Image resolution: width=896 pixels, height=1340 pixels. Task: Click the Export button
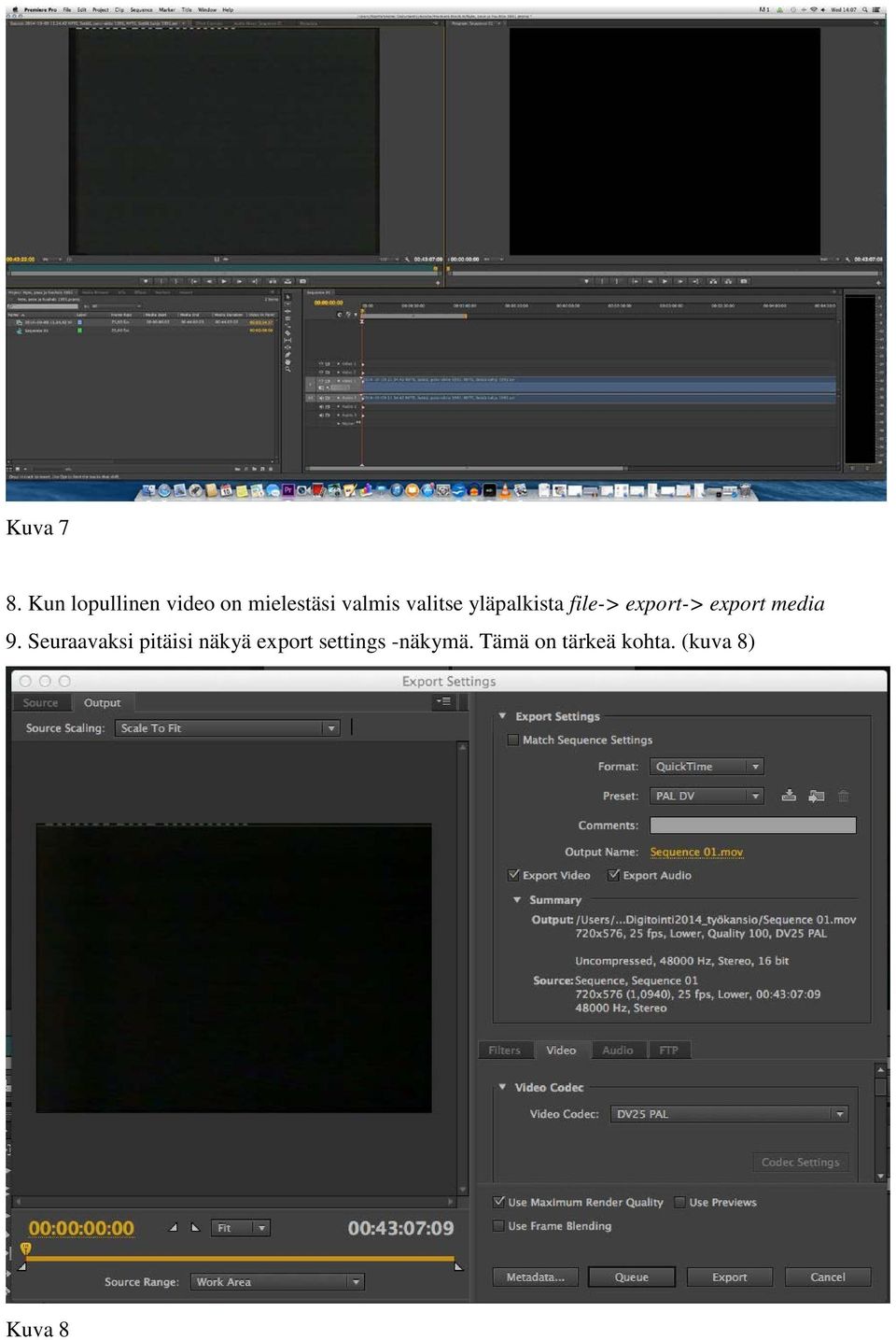(x=730, y=1277)
